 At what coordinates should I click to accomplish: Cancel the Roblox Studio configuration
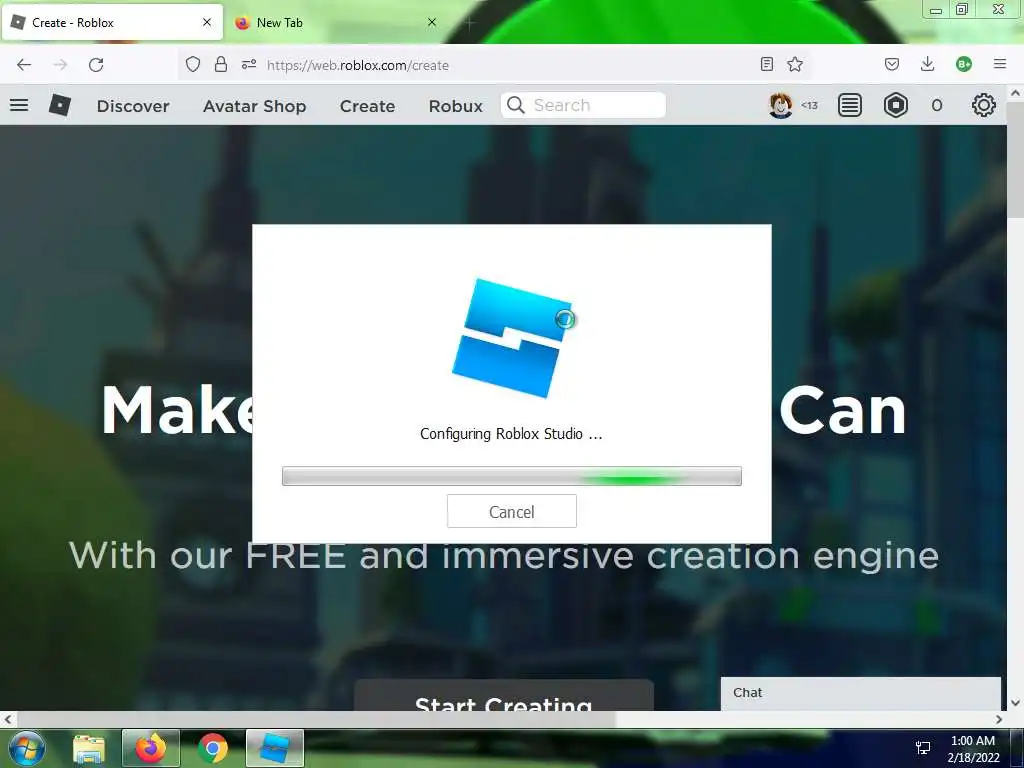click(511, 511)
